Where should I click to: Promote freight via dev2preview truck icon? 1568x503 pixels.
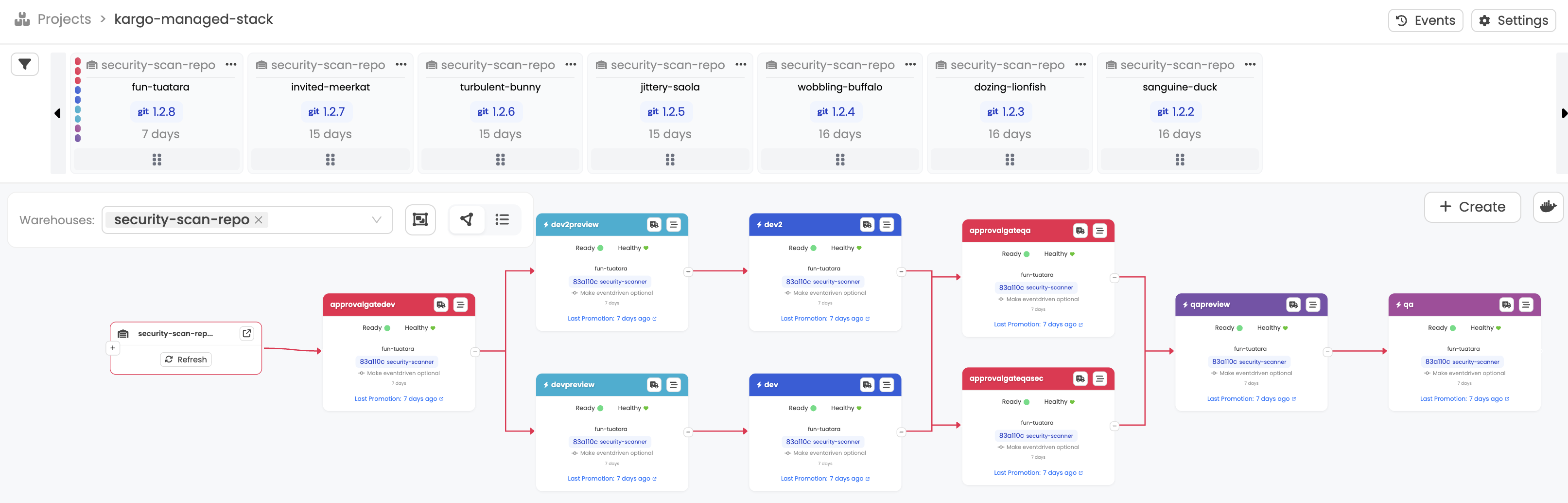(x=654, y=225)
